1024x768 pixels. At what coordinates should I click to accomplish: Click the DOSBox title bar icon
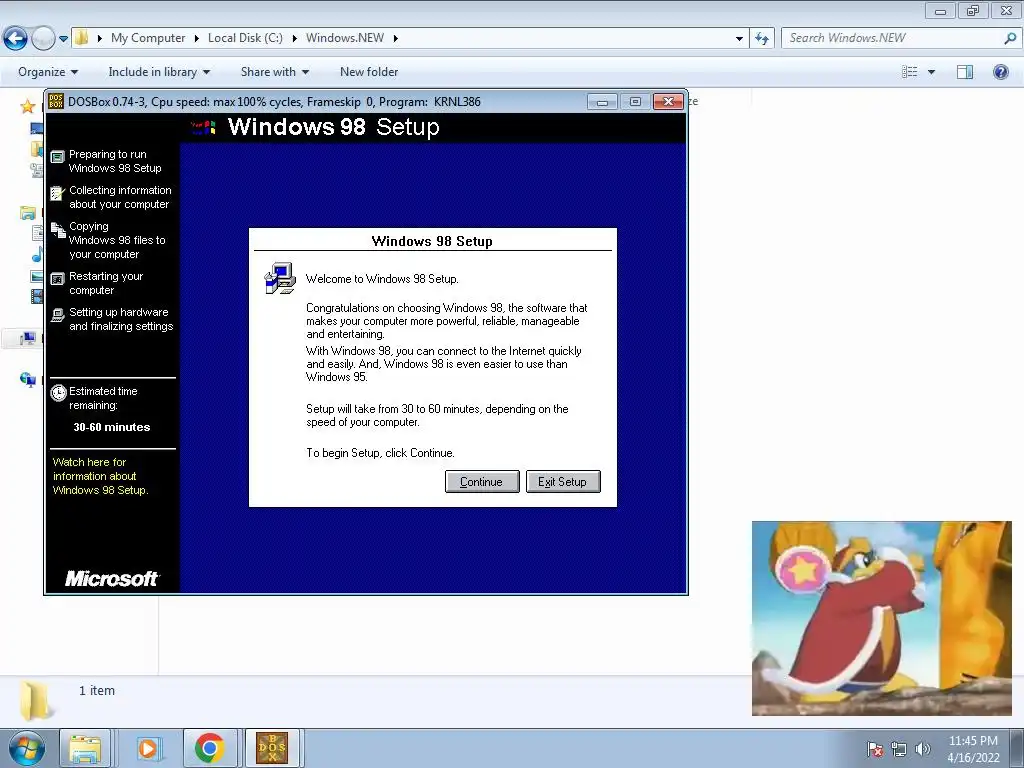pos(56,101)
